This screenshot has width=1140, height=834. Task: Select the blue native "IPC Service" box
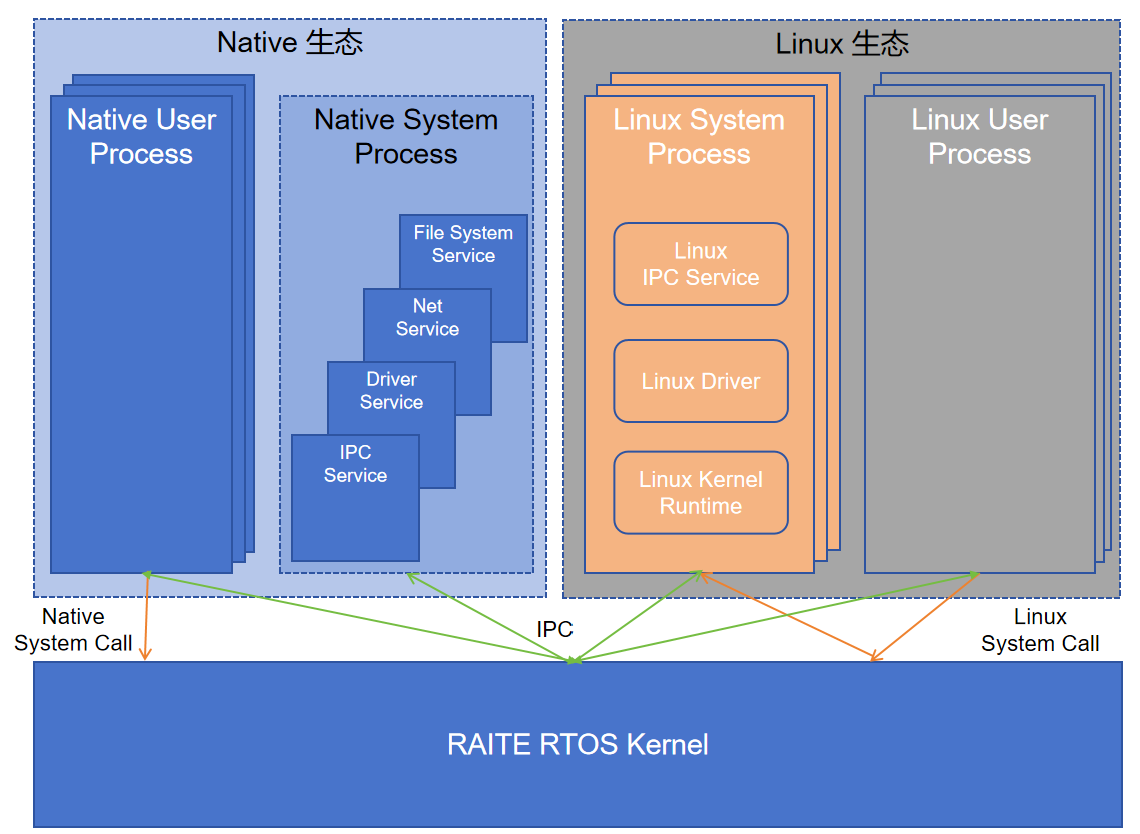click(x=356, y=498)
